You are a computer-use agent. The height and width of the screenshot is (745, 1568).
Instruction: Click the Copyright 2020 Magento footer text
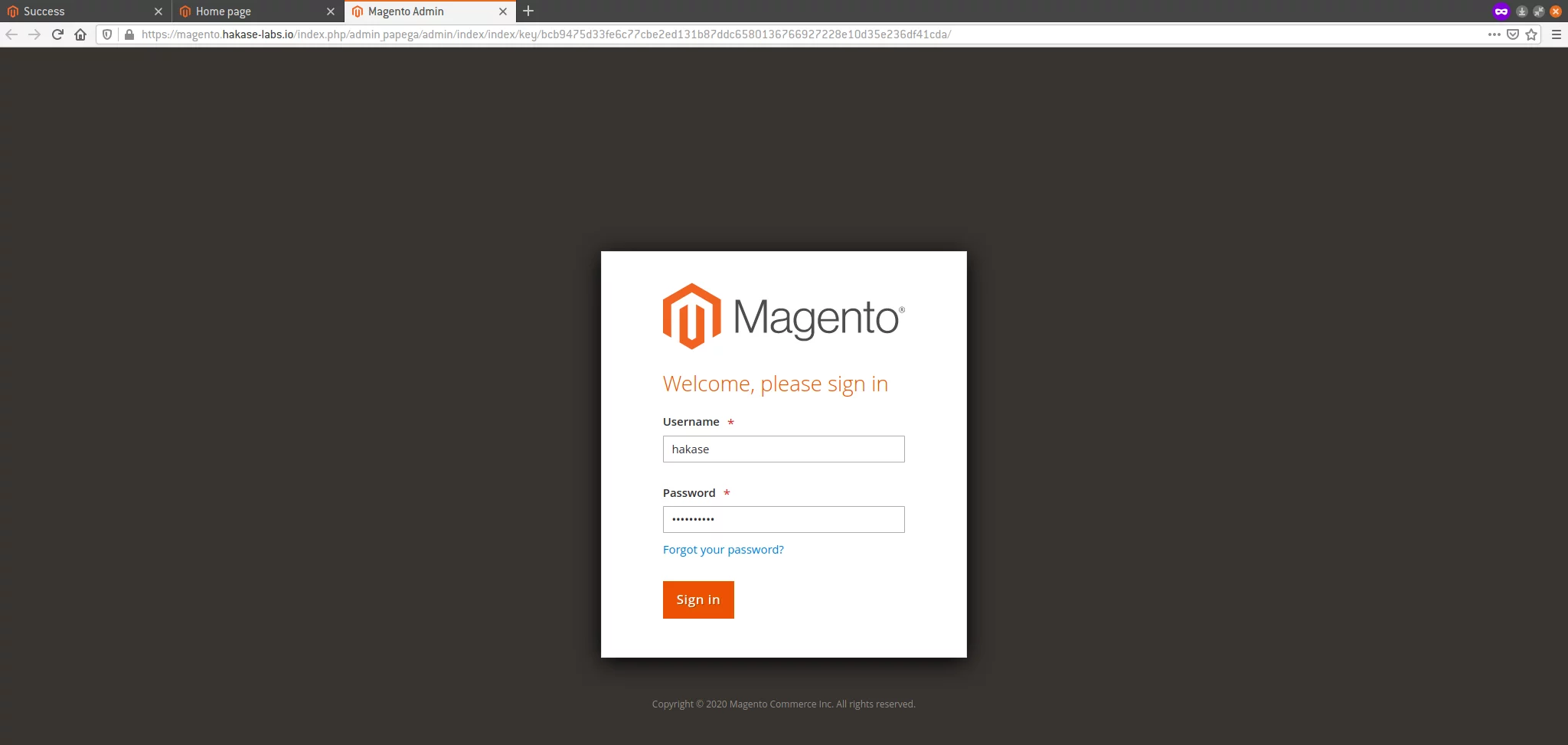[x=784, y=704]
